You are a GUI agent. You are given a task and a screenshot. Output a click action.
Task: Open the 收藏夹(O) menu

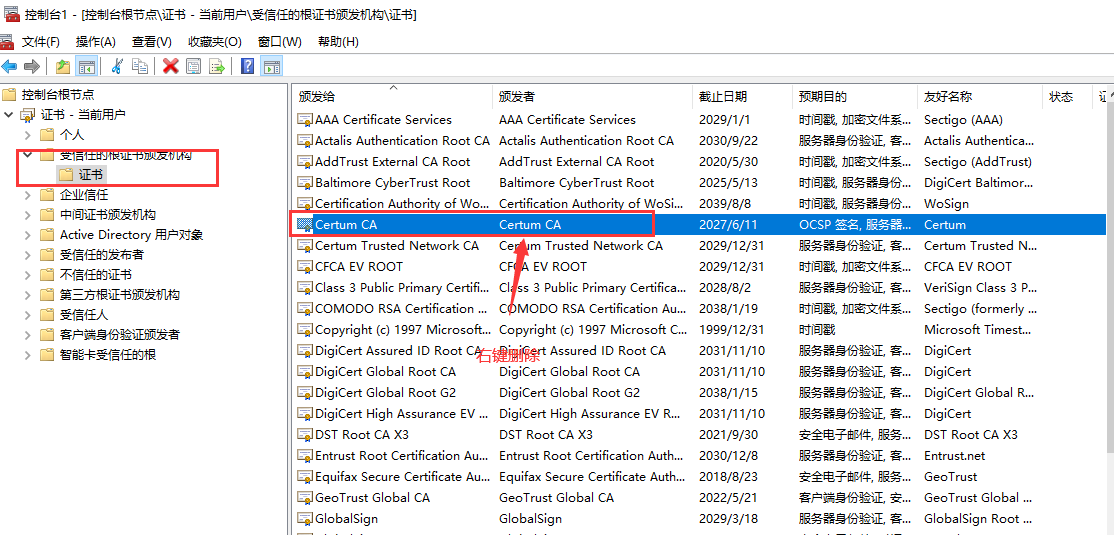click(x=215, y=42)
